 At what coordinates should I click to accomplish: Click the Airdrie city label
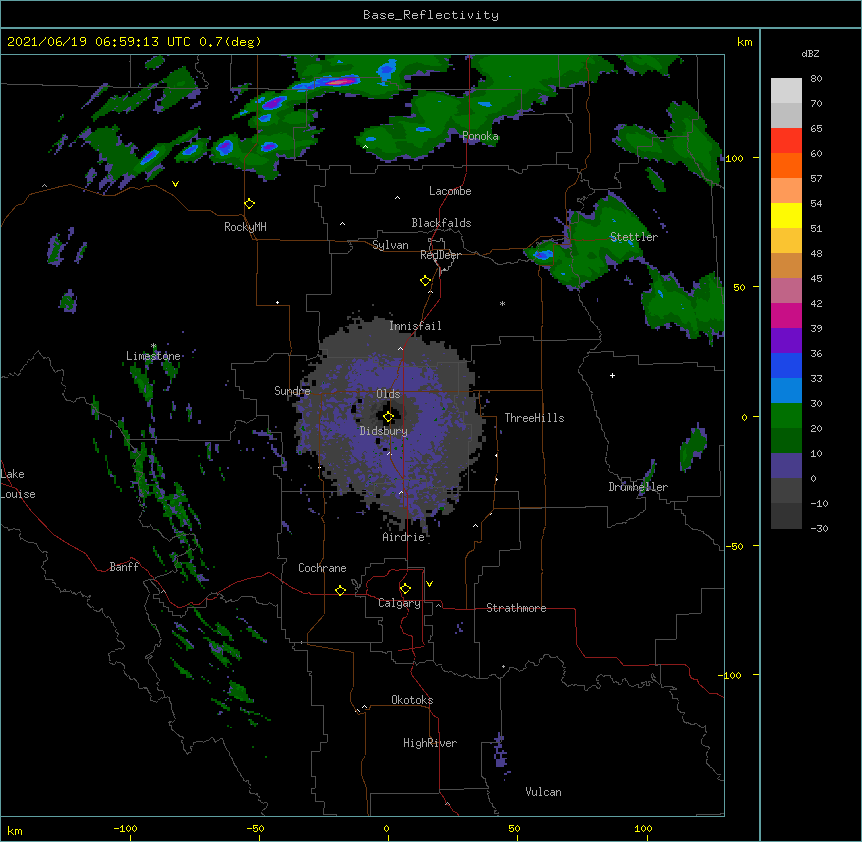(x=403, y=537)
